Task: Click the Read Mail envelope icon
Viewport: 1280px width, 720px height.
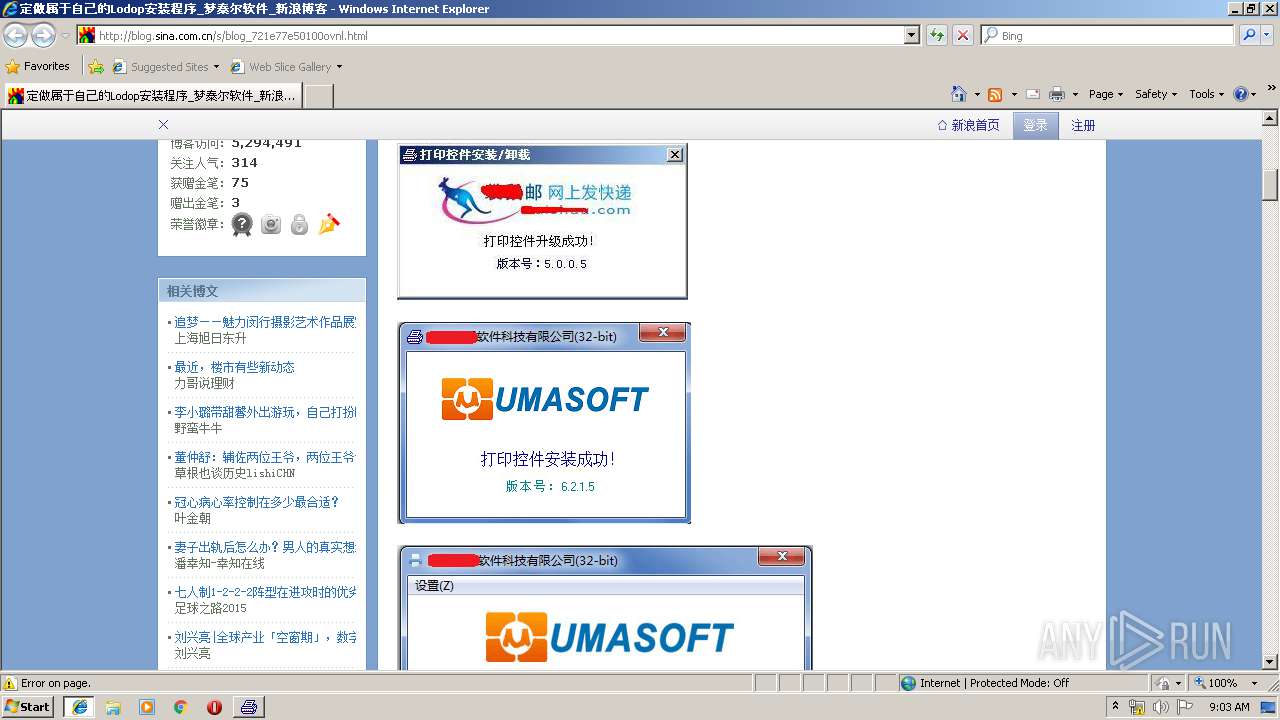Action: [x=1033, y=94]
